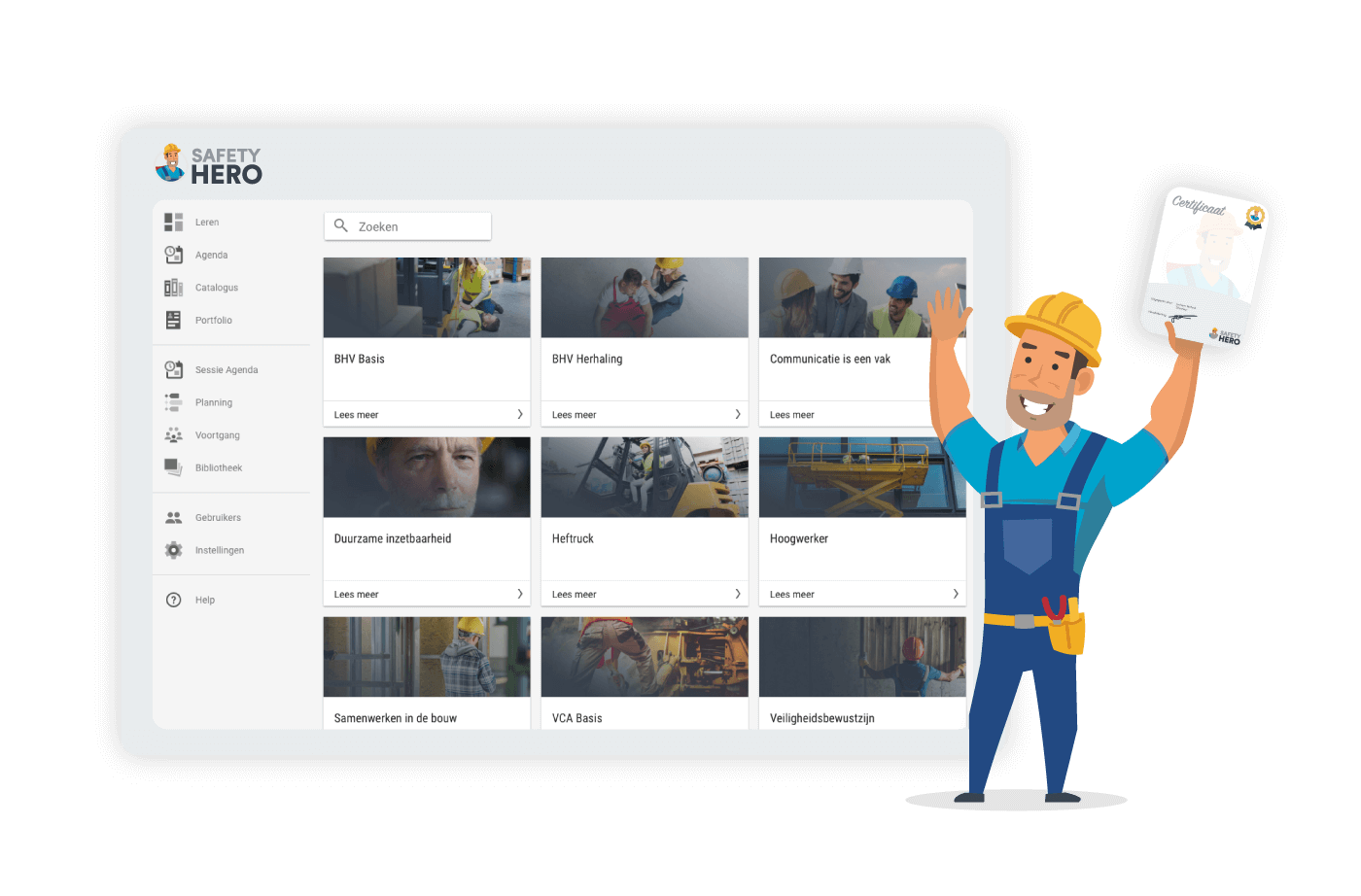Expand the Heftruck chevron arrow

click(738, 594)
